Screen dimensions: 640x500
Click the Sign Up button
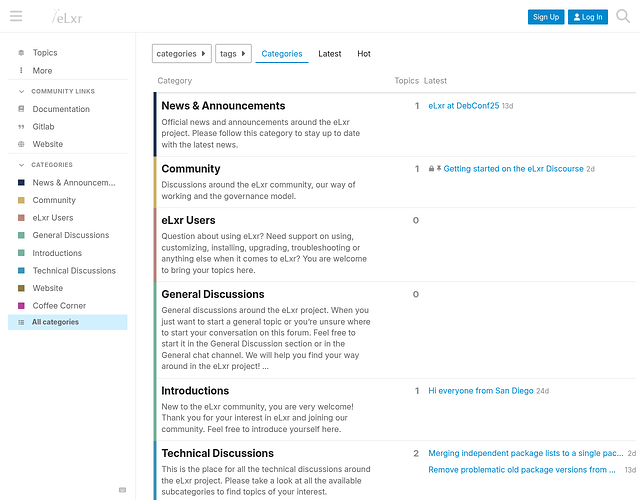tap(546, 17)
